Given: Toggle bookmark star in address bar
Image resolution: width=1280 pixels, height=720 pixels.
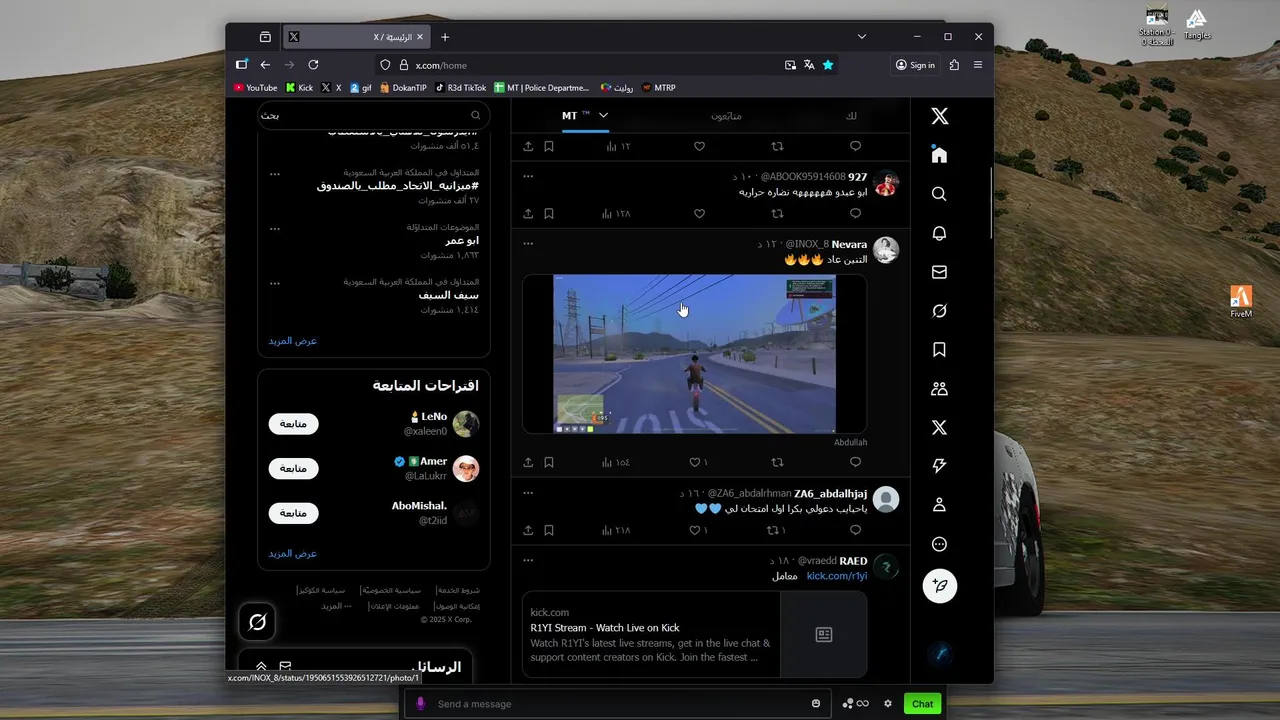Looking at the screenshot, I should point(828,65).
